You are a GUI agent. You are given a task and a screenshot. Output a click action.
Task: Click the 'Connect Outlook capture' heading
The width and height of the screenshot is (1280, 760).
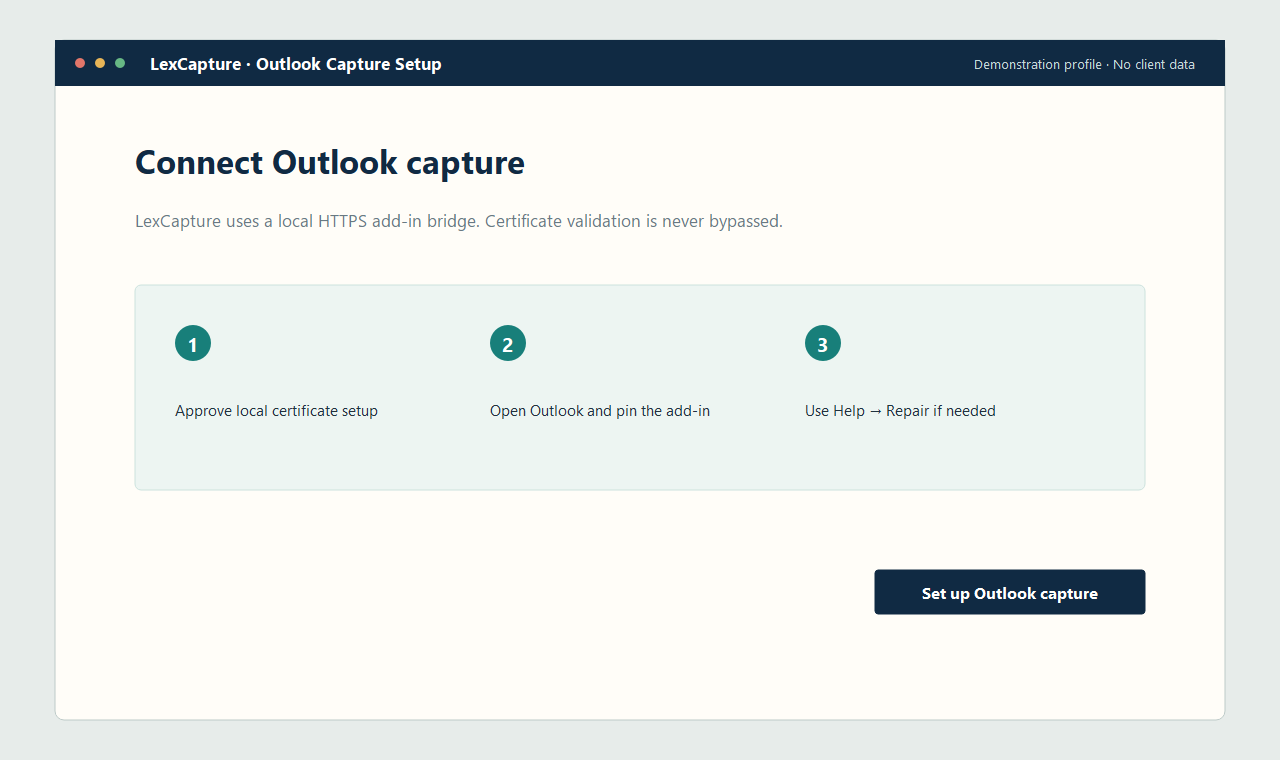tap(330, 162)
